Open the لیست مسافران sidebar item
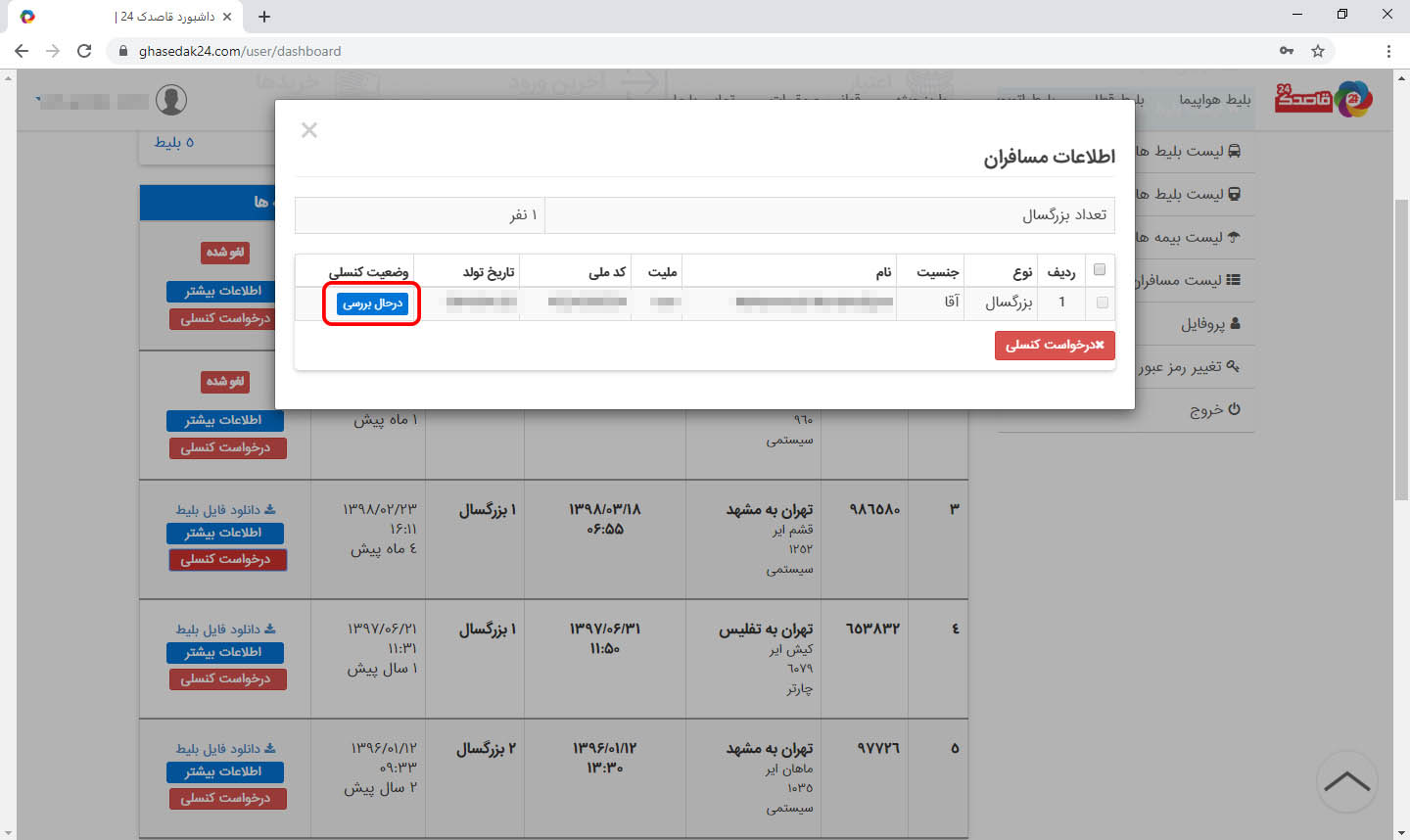Screen dimensions: 1410x840 1187,280
